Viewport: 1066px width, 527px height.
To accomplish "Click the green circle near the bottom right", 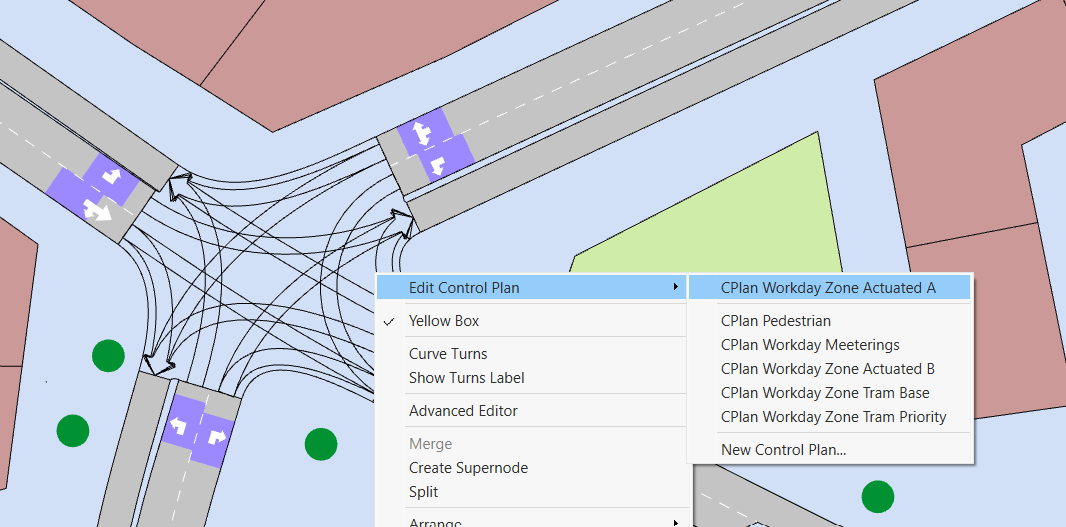I will pyautogui.click(x=878, y=497).
